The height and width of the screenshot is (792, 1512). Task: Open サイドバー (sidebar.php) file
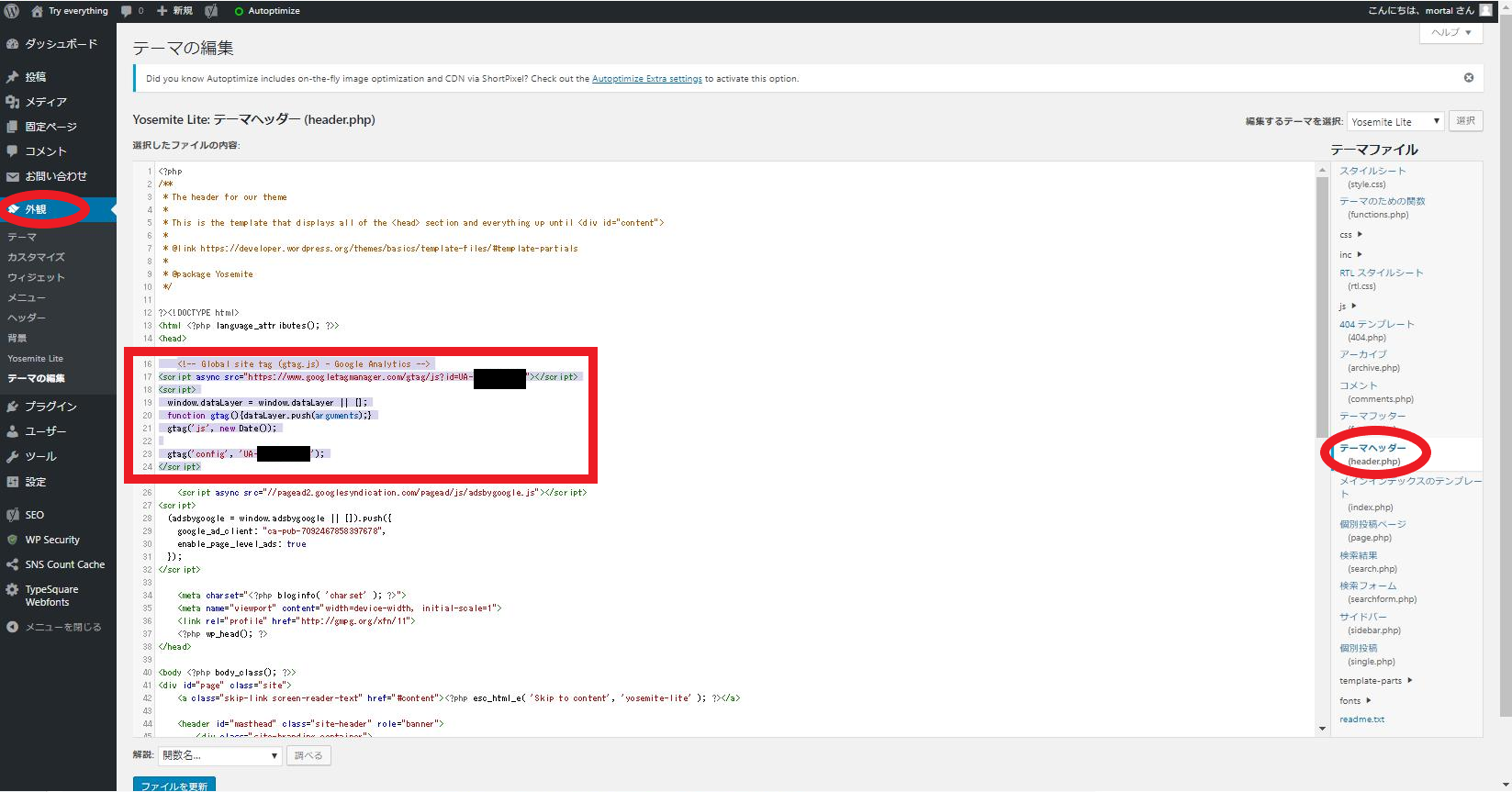tap(1370, 623)
